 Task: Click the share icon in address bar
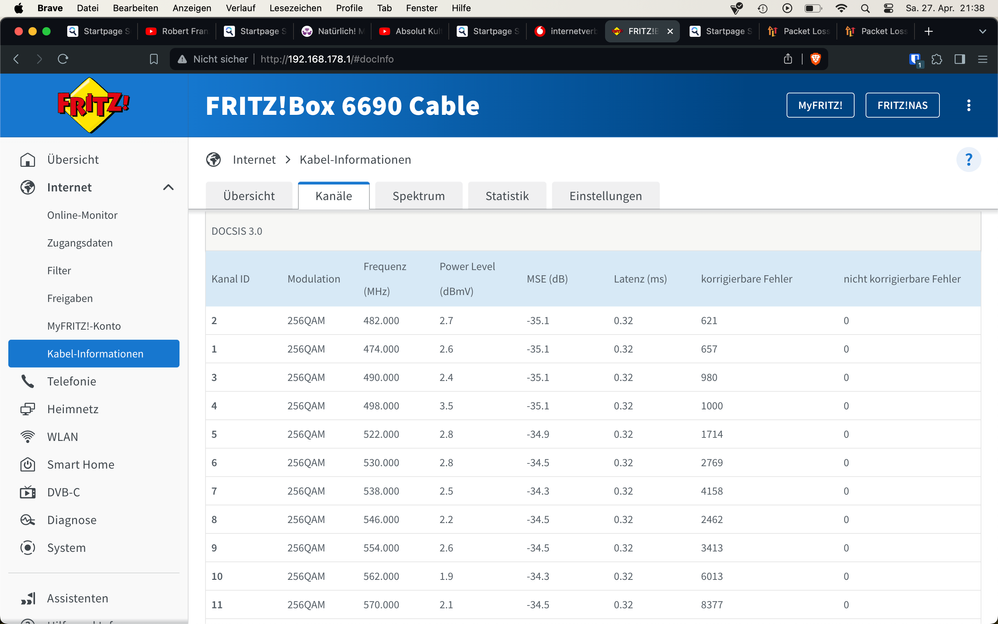click(x=788, y=59)
